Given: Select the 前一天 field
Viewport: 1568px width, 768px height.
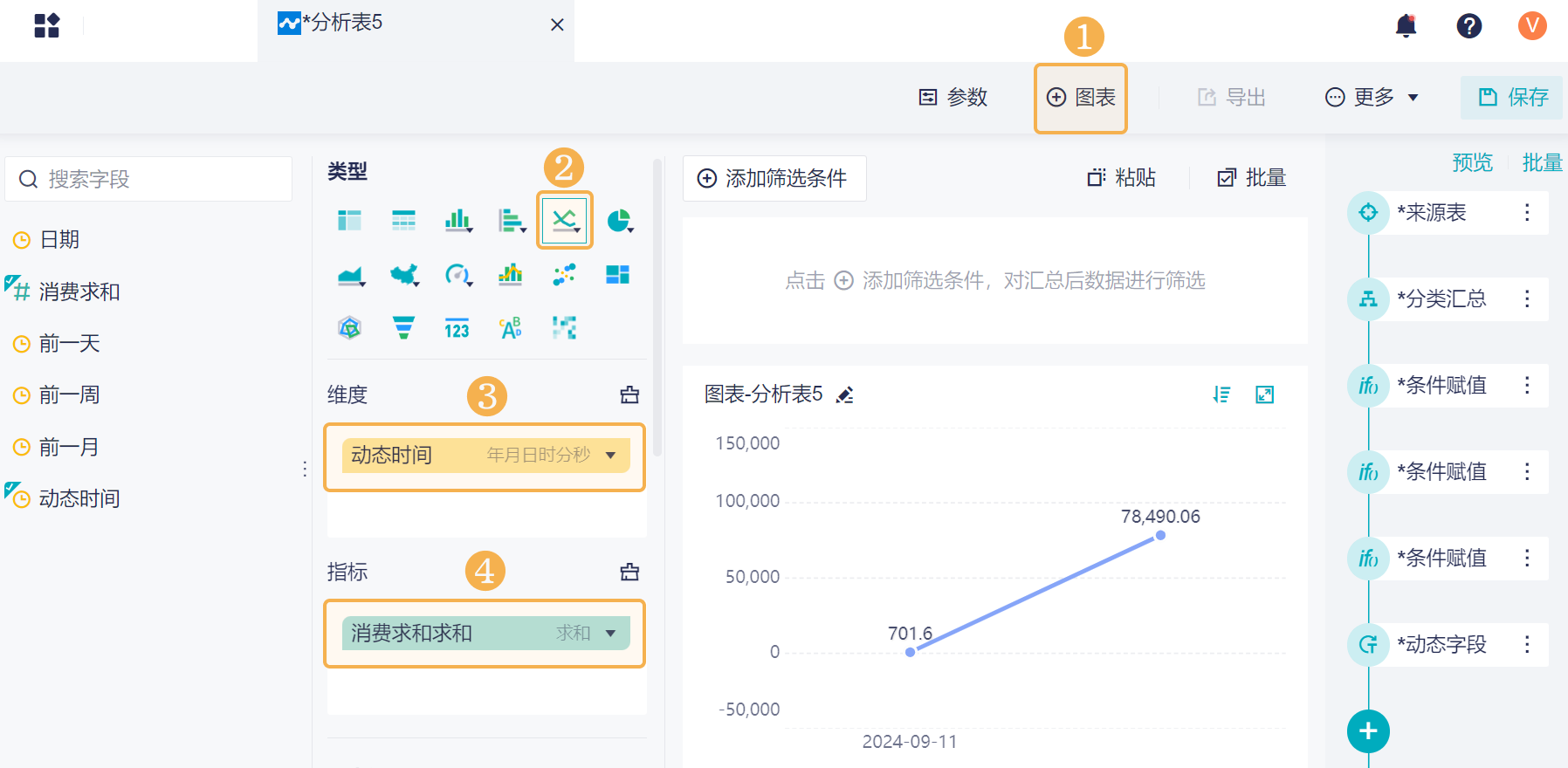Looking at the screenshot, I should (70, 343).
